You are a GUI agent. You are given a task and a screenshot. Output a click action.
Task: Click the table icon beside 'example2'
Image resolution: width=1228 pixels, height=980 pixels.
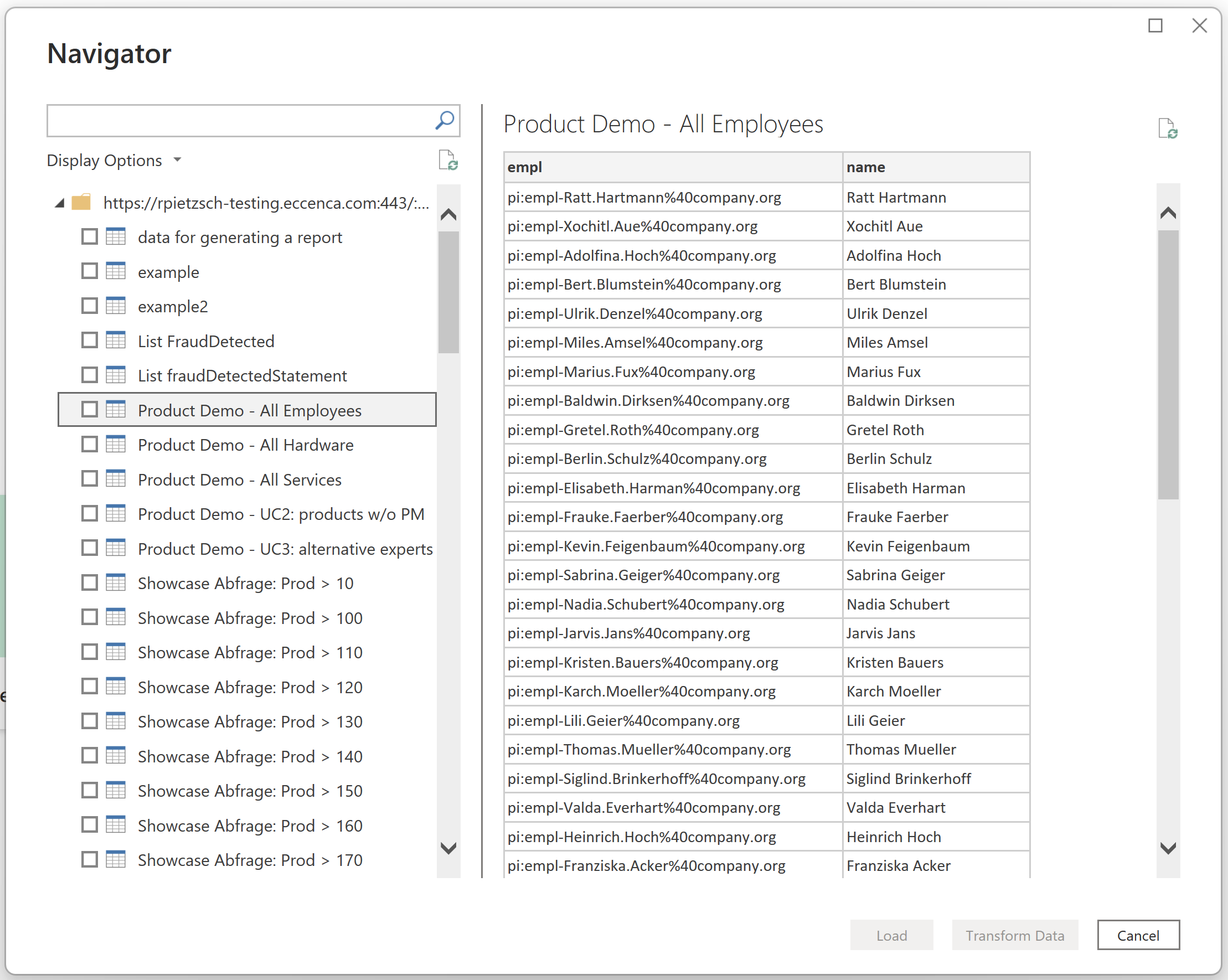tap(116, 306)
